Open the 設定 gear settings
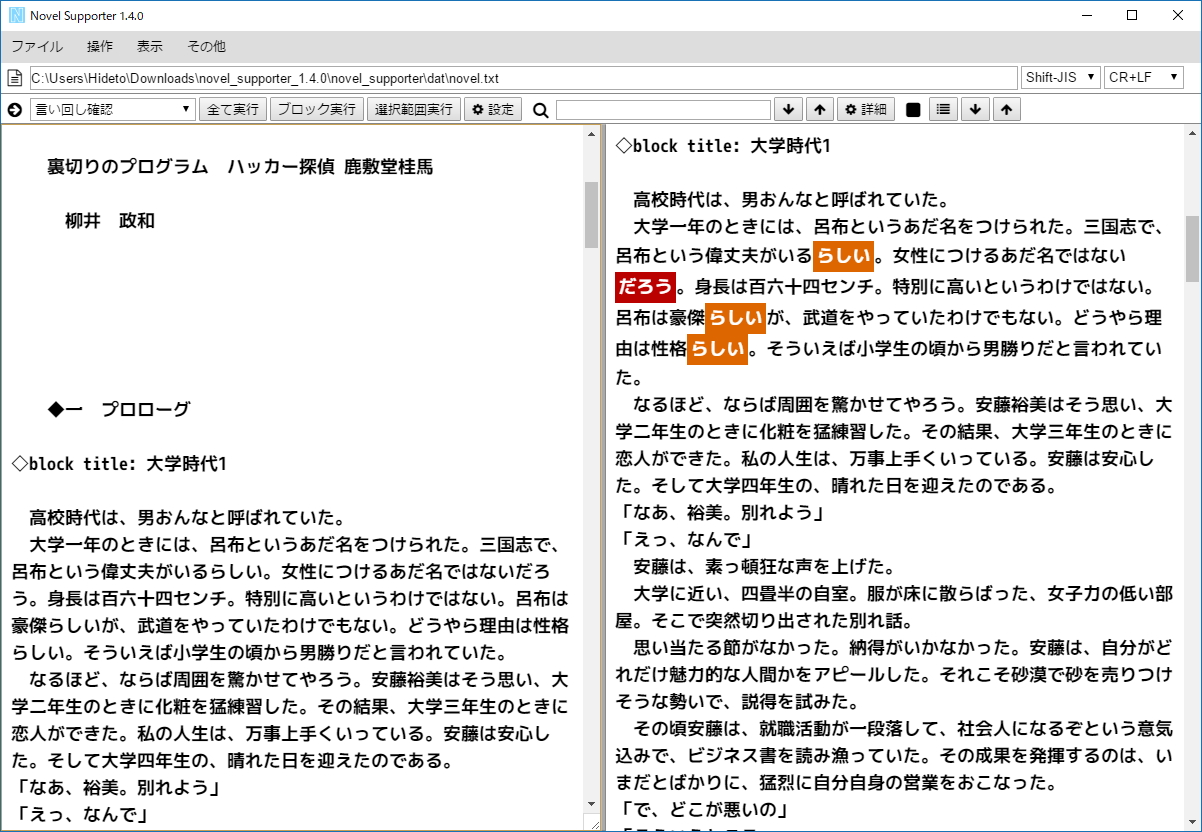Screen dimensions: 1202x832 click(492, 109)
